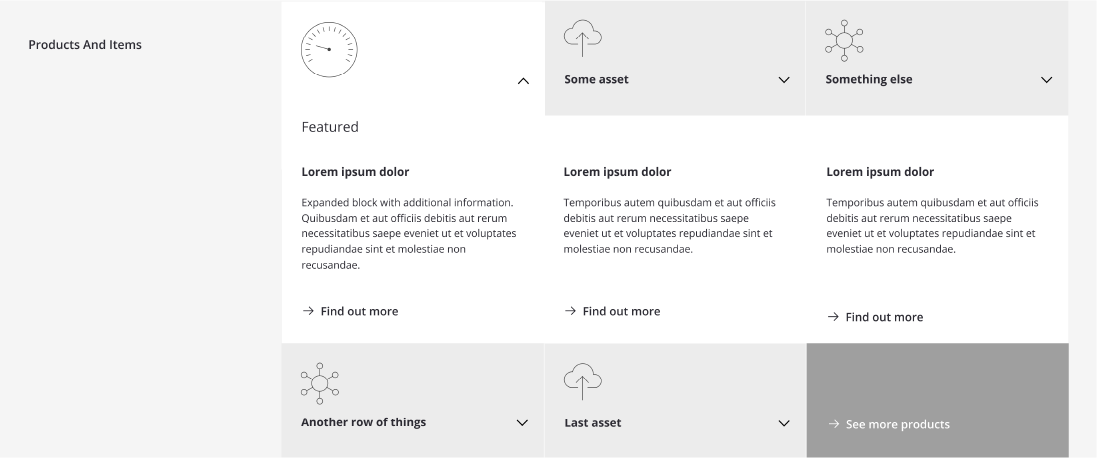The height and width of the screenshot is (458, 1097).
Task: Select the Last asset tile label
Action: (x=593, y=423)
